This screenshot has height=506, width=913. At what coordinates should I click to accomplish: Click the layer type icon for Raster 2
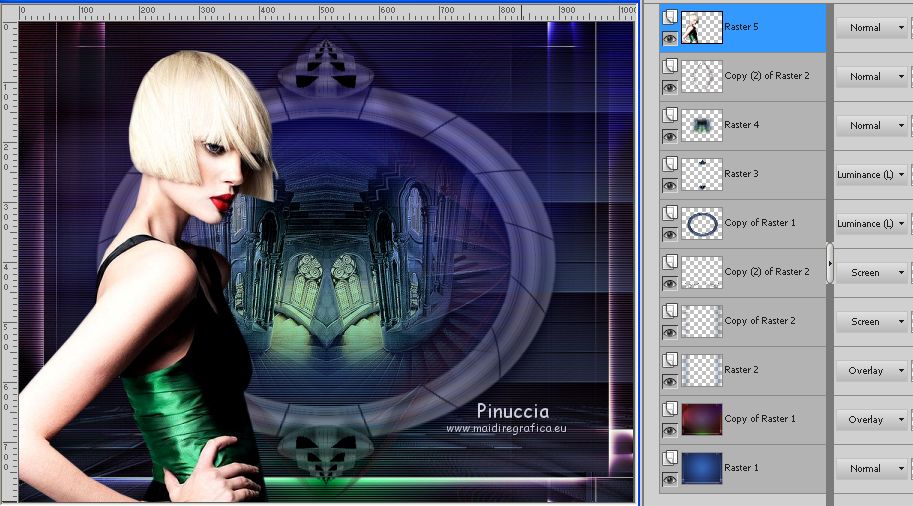(670, 359)
